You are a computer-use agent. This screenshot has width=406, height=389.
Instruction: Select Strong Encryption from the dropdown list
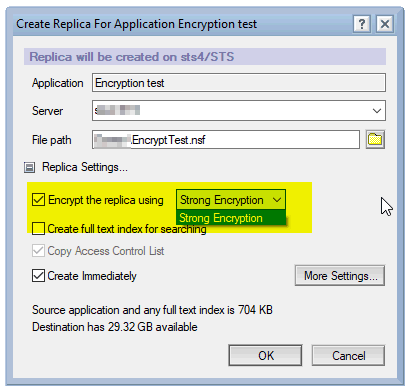(231, 218)
